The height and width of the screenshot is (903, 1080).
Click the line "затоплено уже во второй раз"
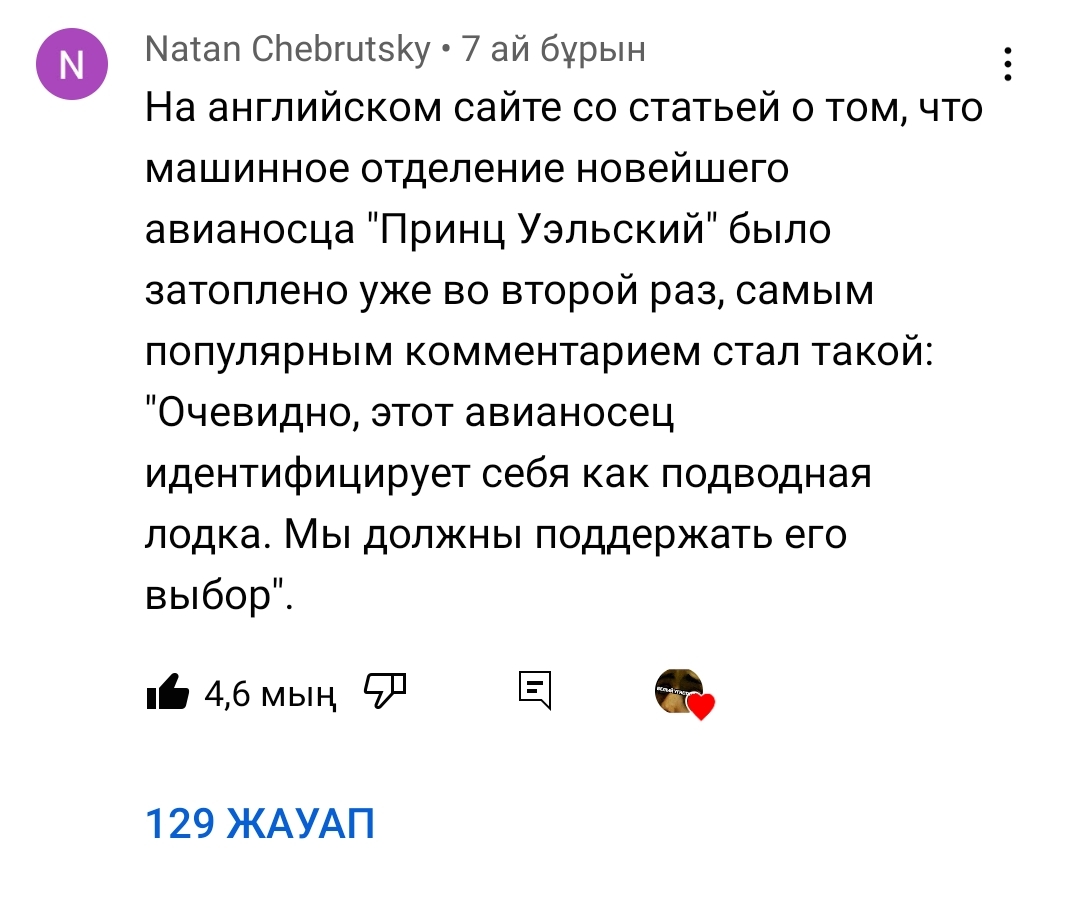tap(510, 291)
